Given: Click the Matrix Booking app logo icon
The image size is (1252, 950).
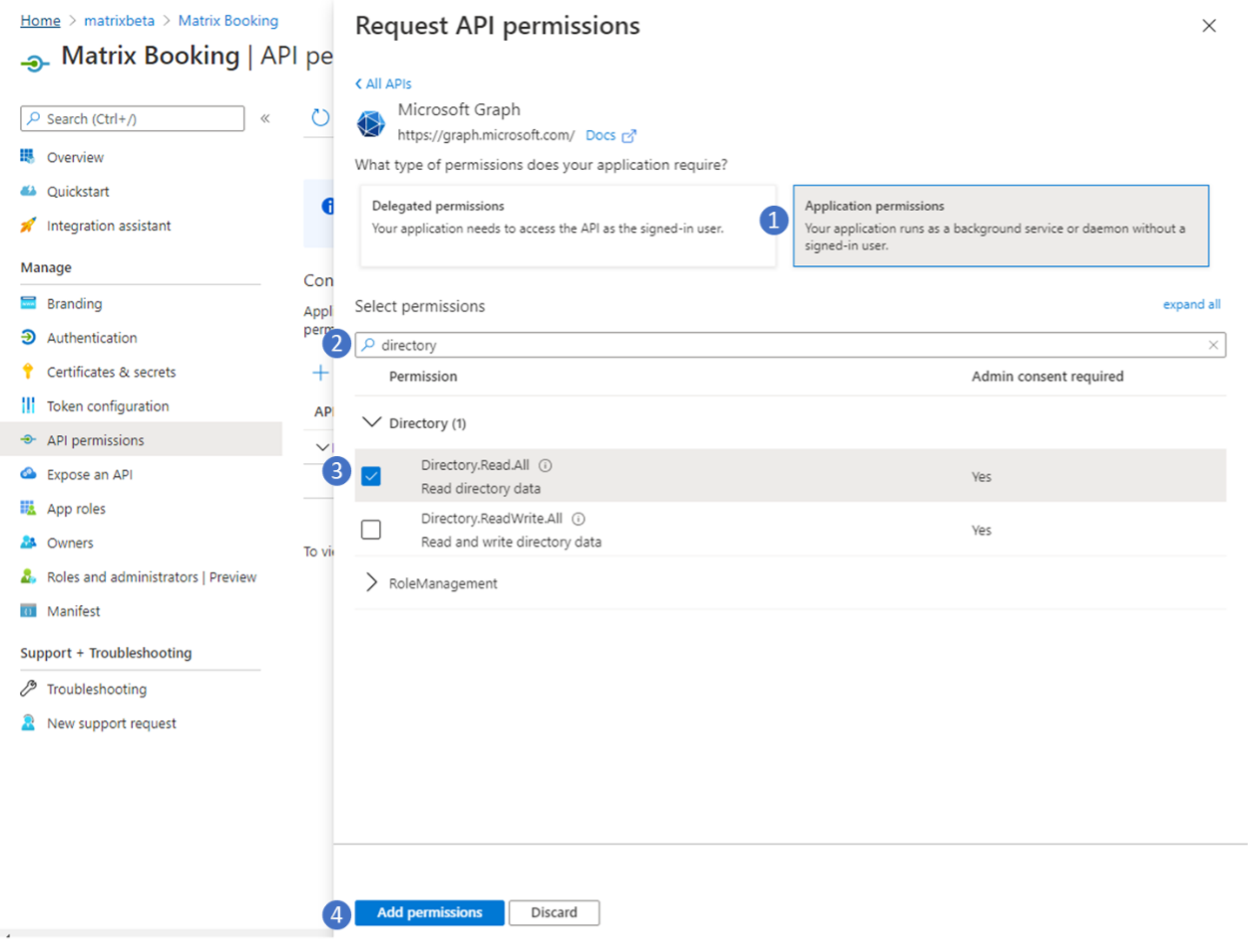Looking at the screenshot, I should click(35, 62).
